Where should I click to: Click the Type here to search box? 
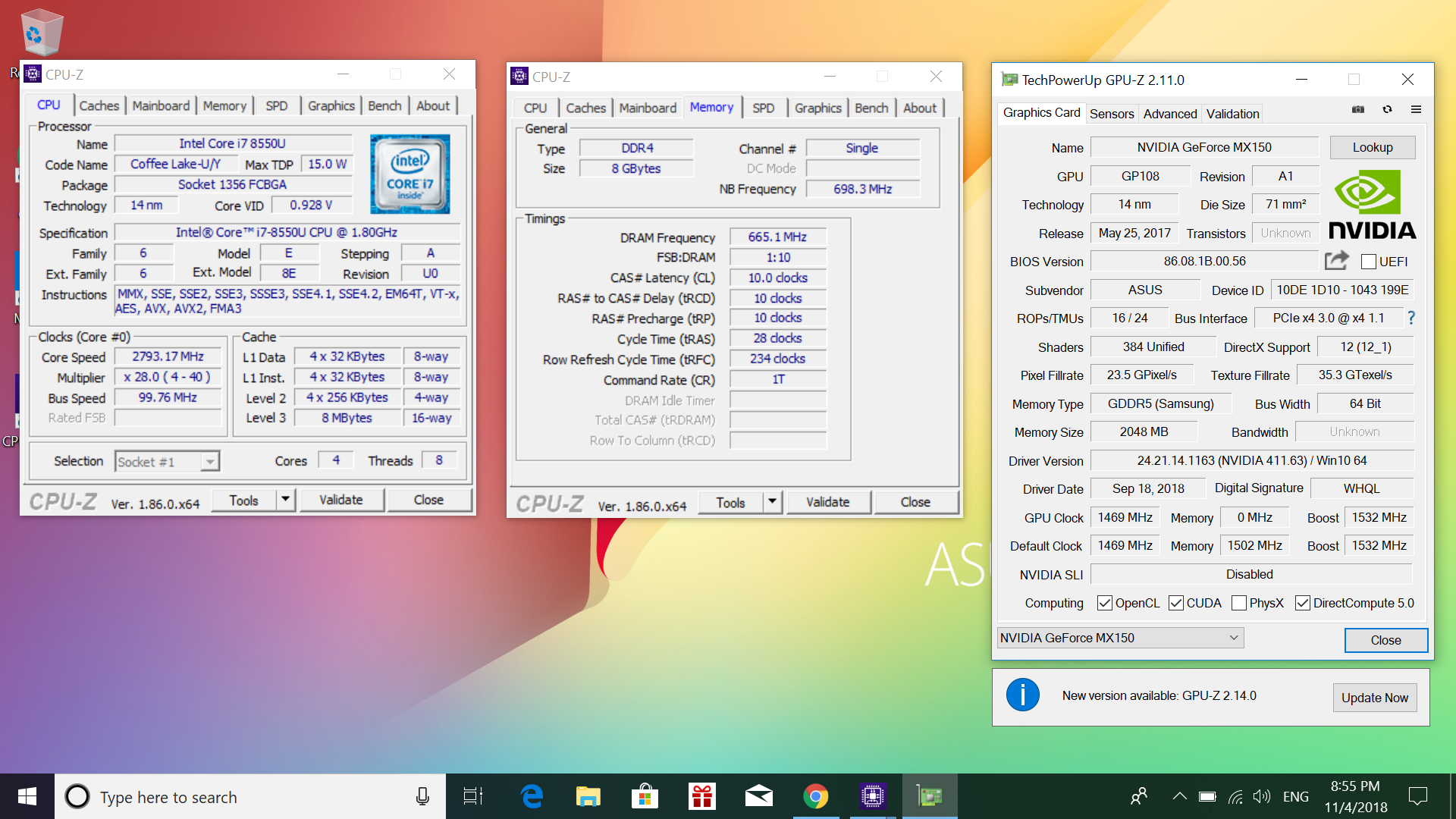[x=250, y=796]
